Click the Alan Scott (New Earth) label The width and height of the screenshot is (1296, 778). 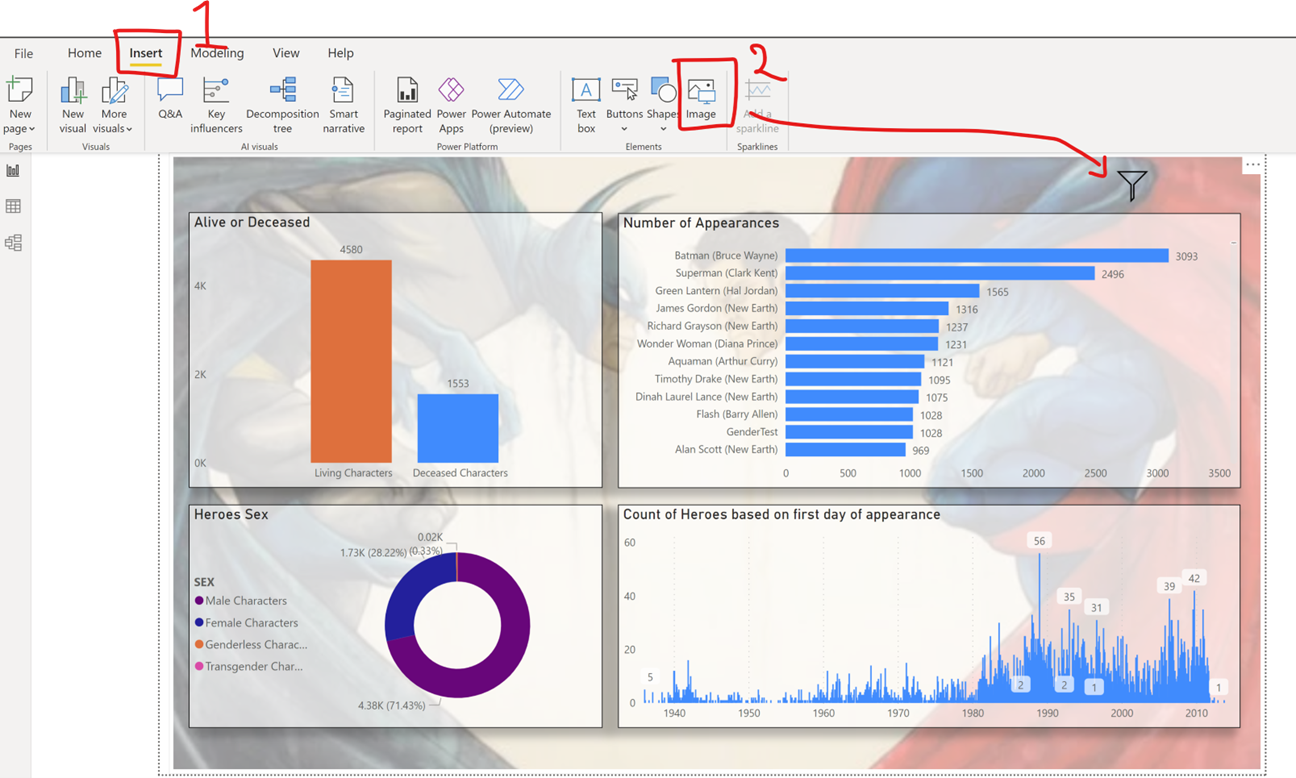click(x=726, y=450)
